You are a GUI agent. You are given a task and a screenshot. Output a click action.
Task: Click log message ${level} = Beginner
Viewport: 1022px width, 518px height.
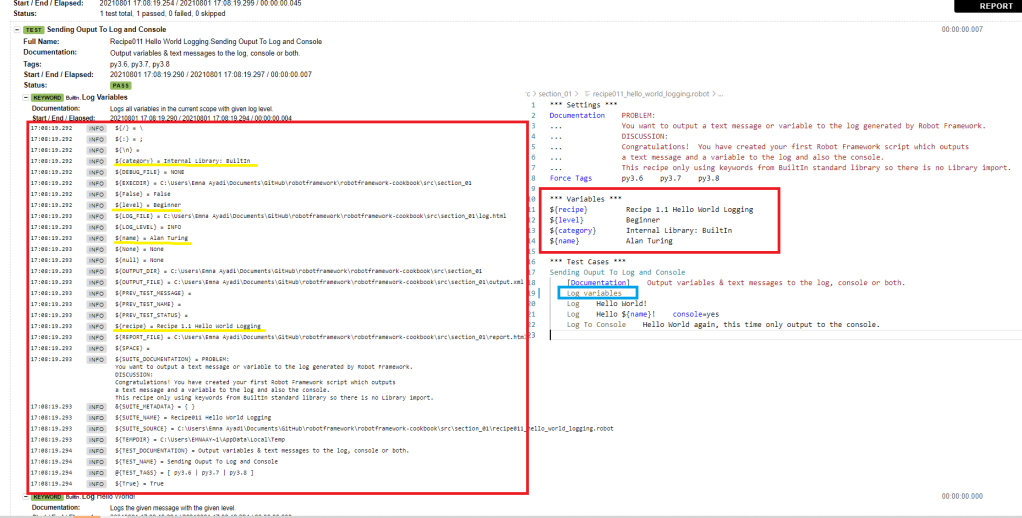pos(148,205)
